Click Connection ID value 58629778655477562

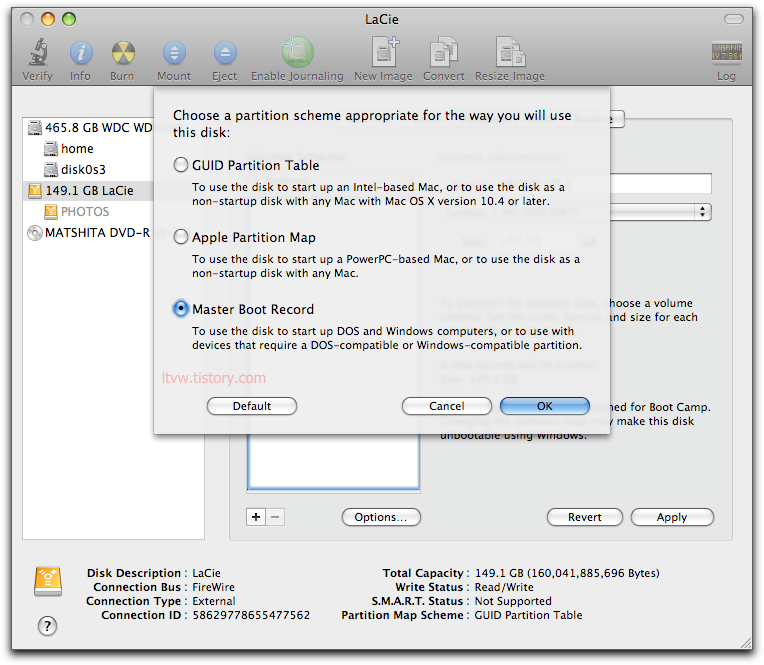click(251, 615)
